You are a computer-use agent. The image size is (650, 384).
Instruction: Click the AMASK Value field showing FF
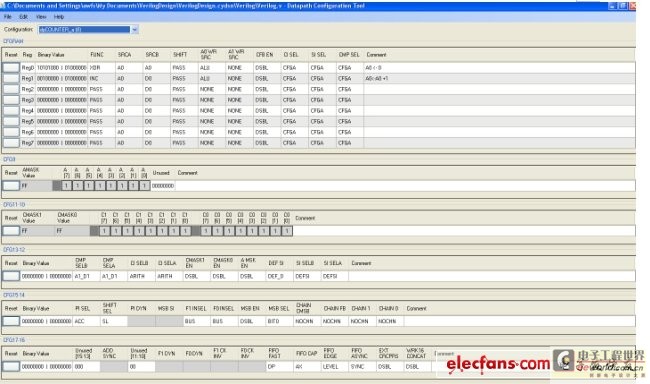coord(36,186)
